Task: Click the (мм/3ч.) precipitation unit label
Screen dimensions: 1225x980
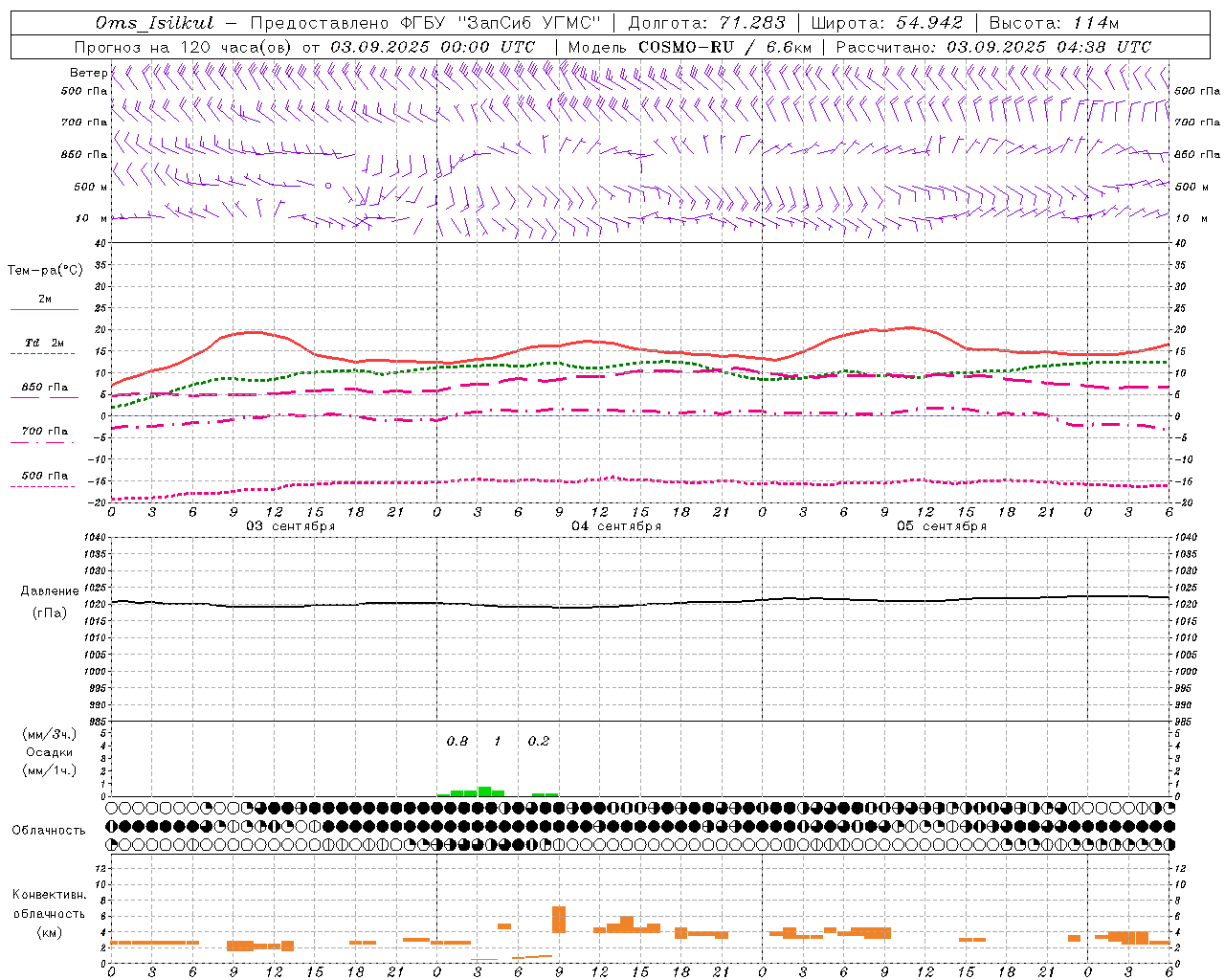Action: click(49, 734)
